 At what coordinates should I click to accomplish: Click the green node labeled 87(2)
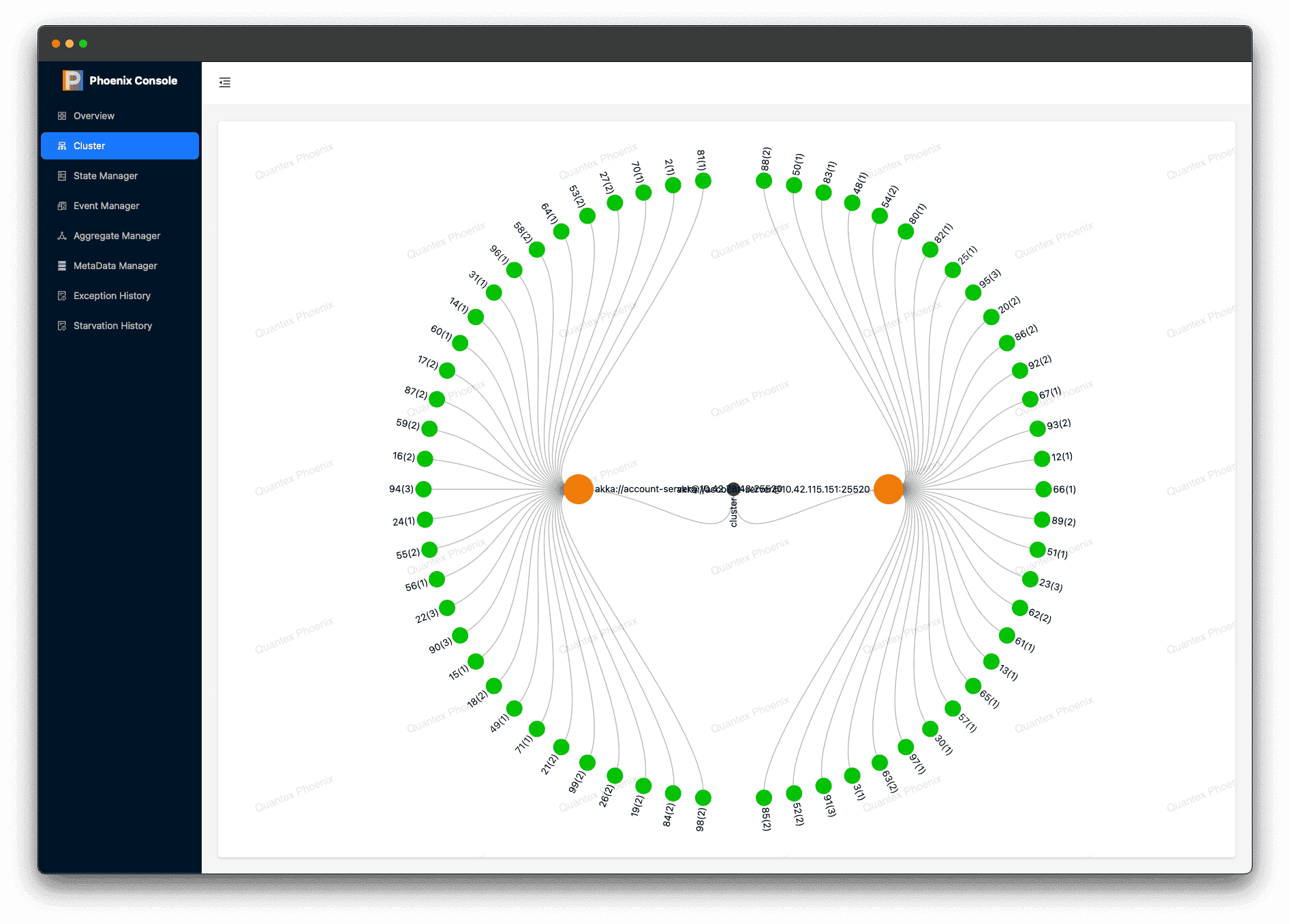coord(437,399)
